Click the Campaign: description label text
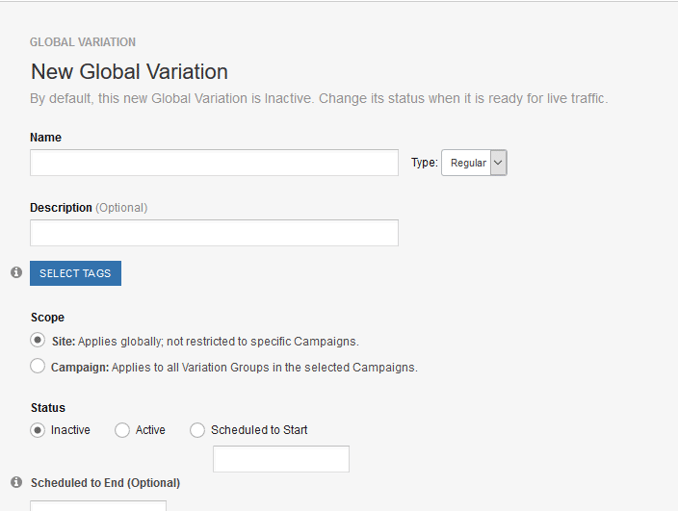678x511 pixels. (x=234, y=367)
